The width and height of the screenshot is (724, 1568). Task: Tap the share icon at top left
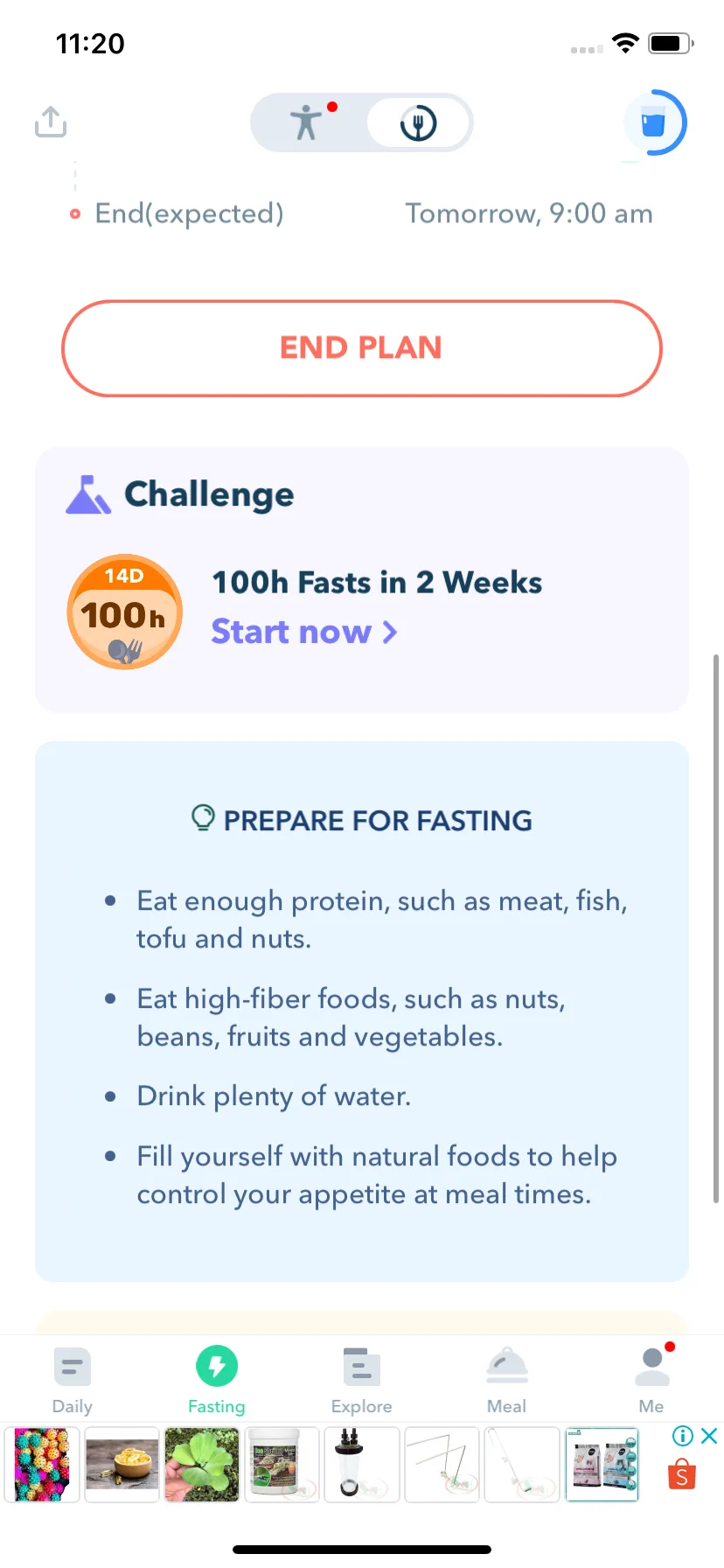[x=51, y=122]
